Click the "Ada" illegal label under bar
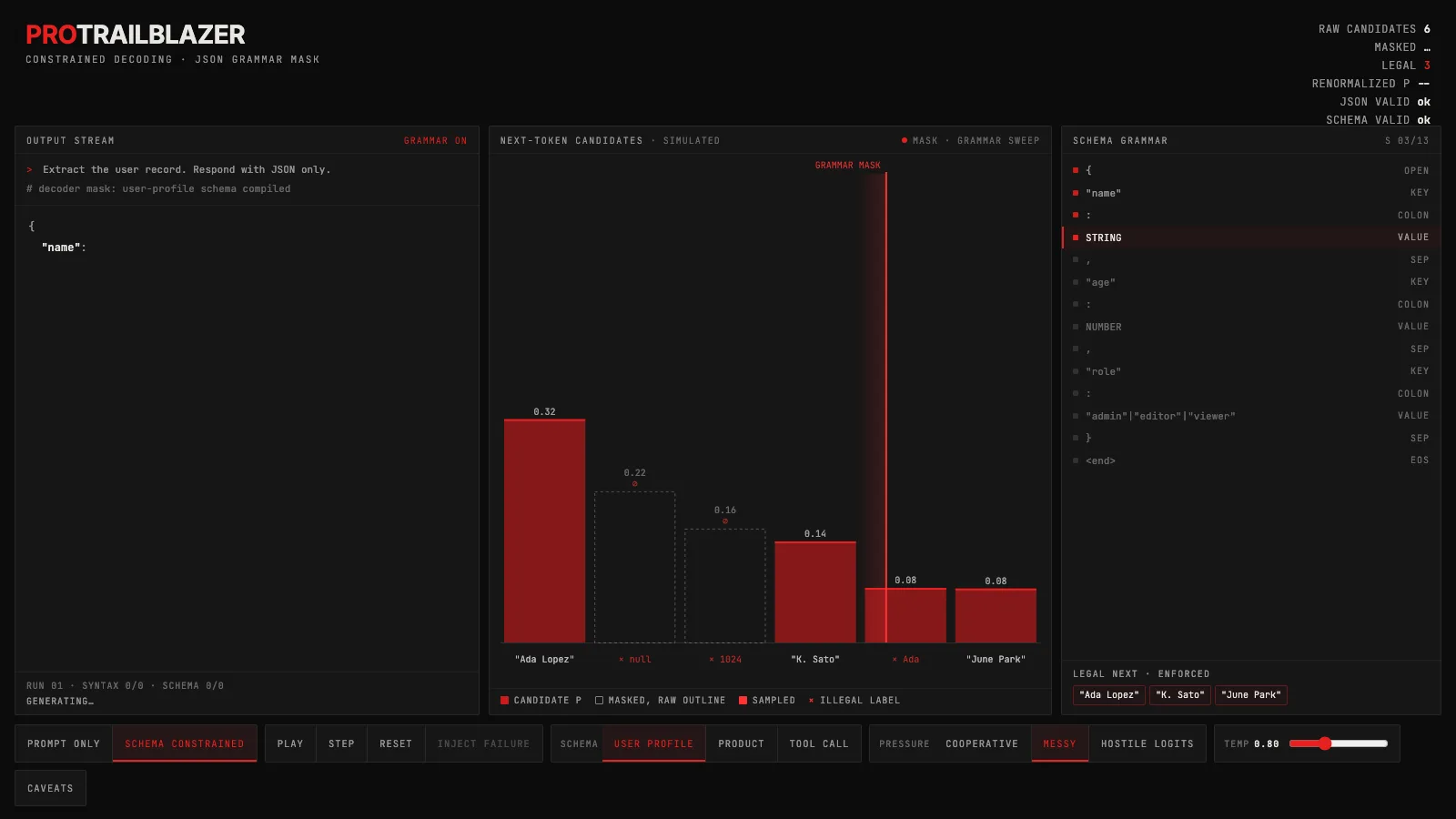This screenshot has width=1456, height=819. pyautogui.click(x=905, y=660)
